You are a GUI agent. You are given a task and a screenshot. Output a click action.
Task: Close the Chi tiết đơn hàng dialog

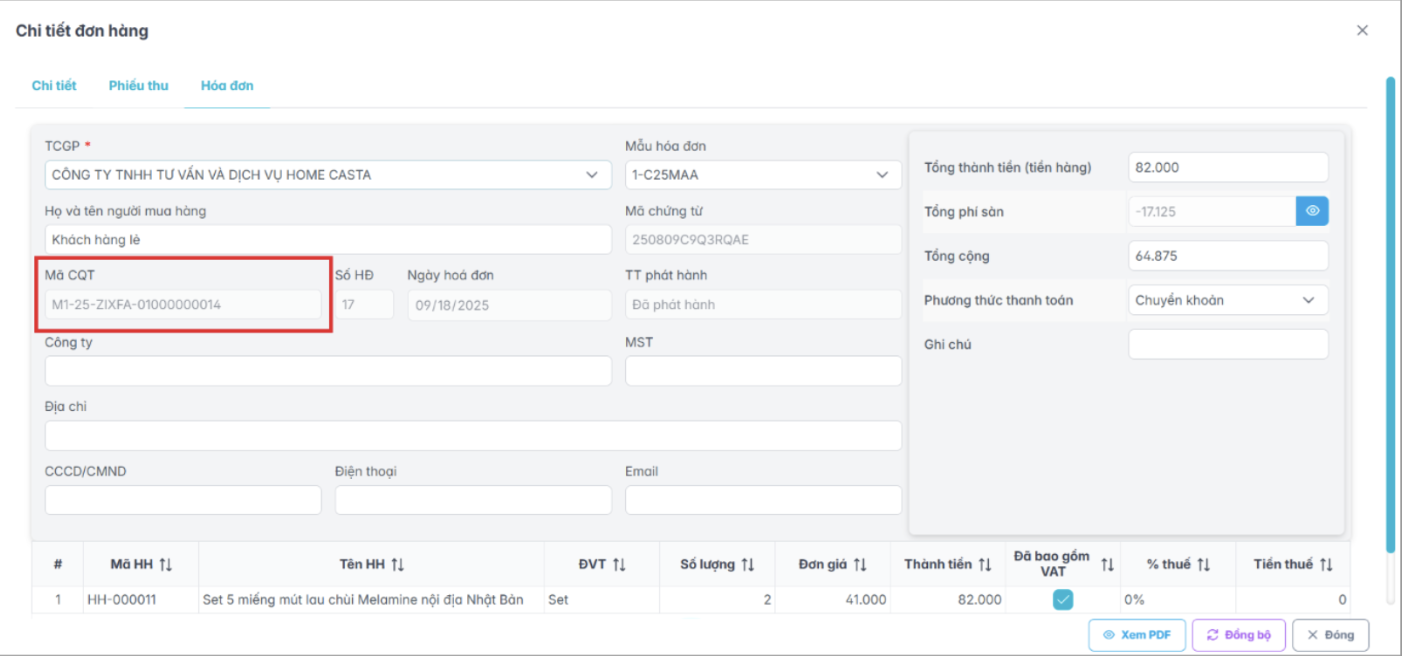pyautogui.click(x=1362, y=31)
